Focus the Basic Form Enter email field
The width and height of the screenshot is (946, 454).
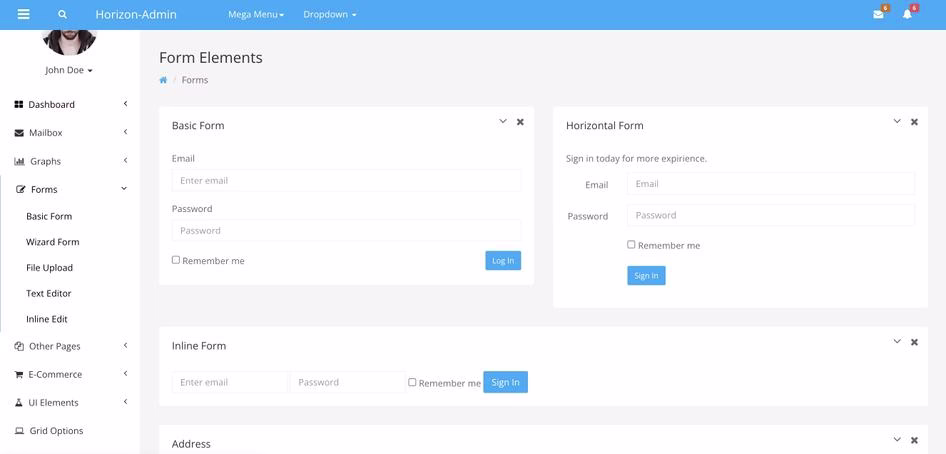coord(346,180)
